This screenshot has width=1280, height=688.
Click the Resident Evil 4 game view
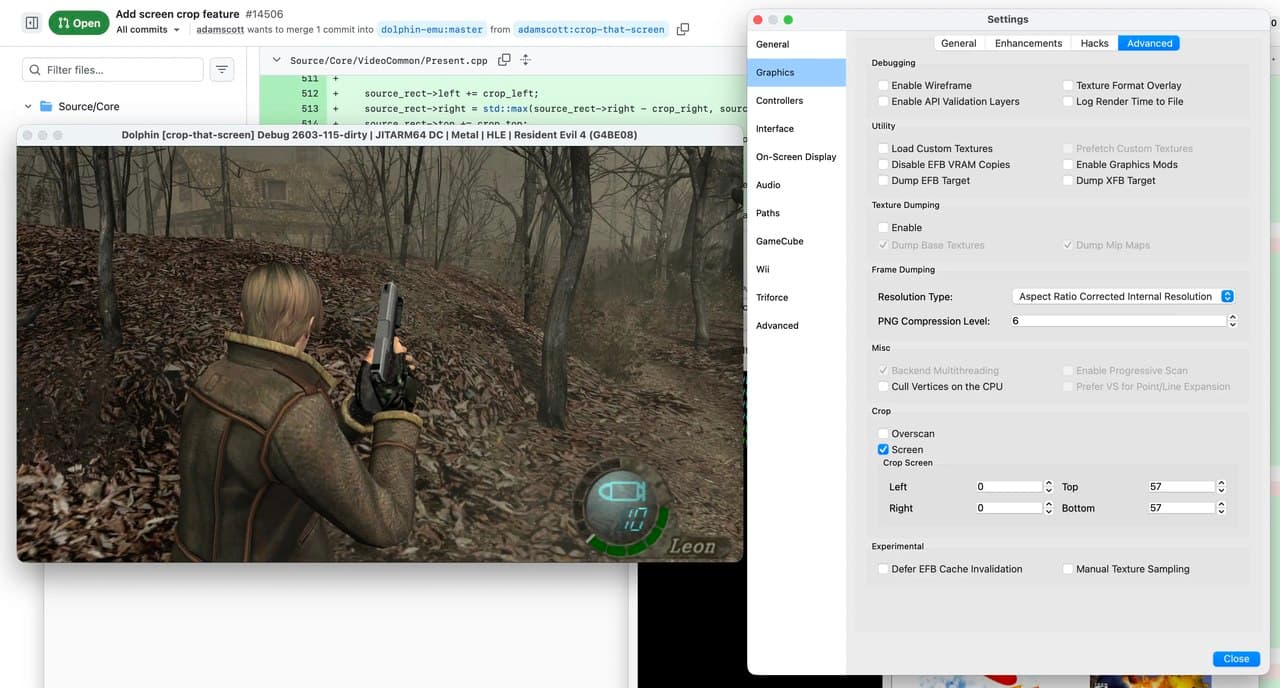[380, 354]
